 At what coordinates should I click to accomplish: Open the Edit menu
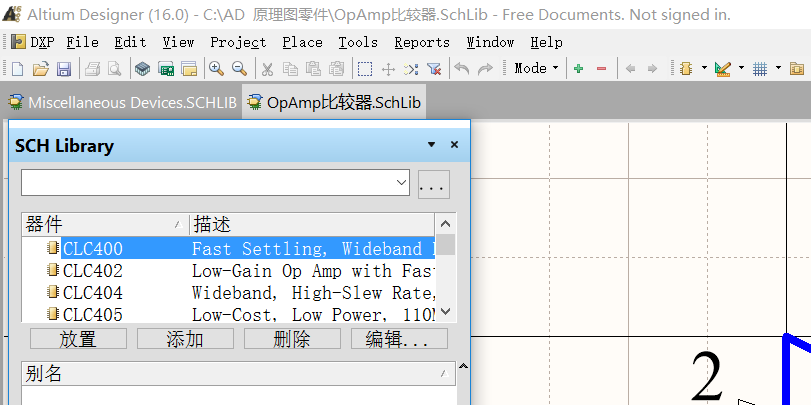pos(130,42)
